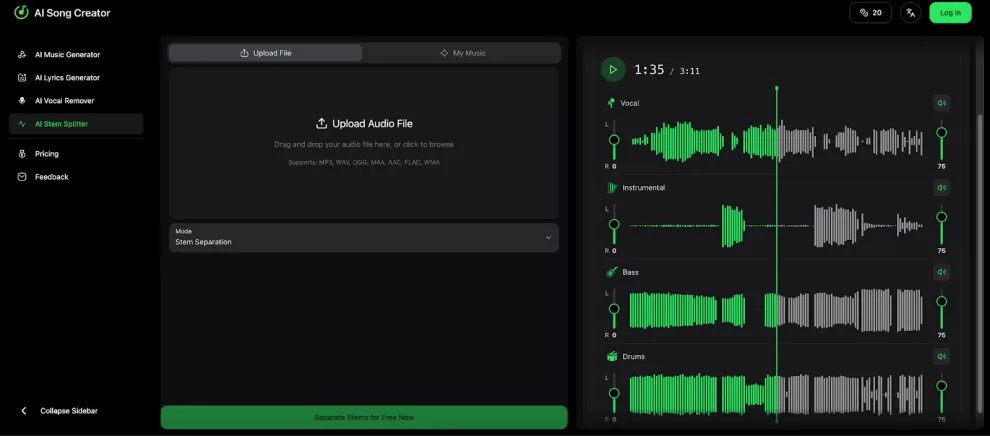Open the language translation icon button

(x=910, y=13)
